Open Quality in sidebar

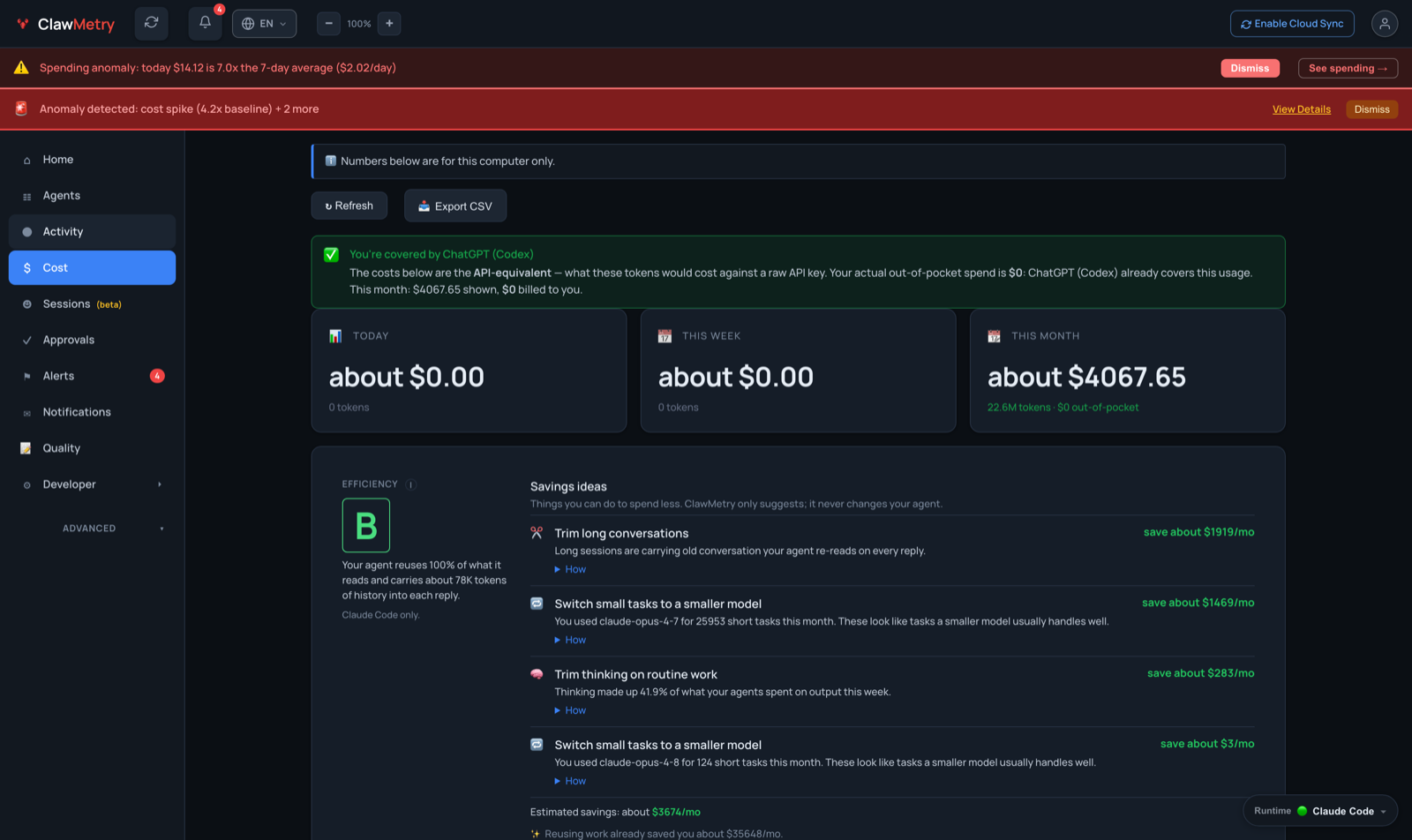[92, 449]
